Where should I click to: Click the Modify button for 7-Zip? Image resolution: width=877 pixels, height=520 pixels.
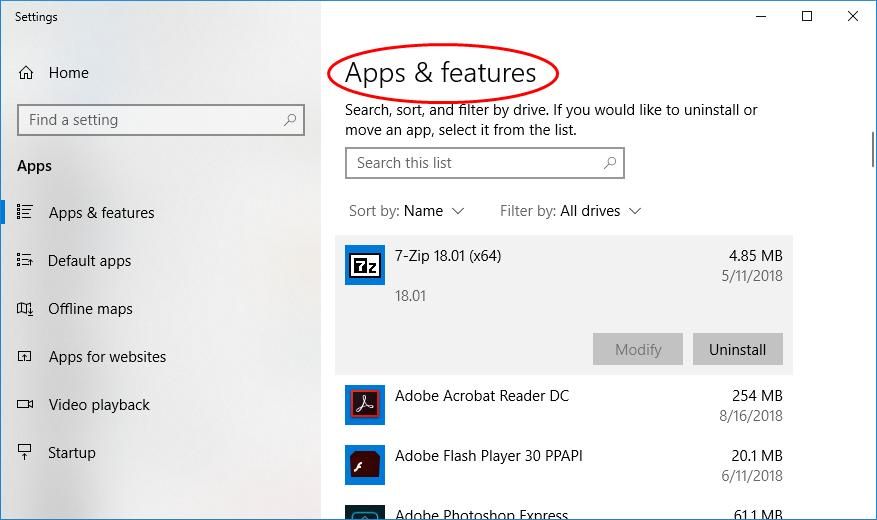[638, 349]
